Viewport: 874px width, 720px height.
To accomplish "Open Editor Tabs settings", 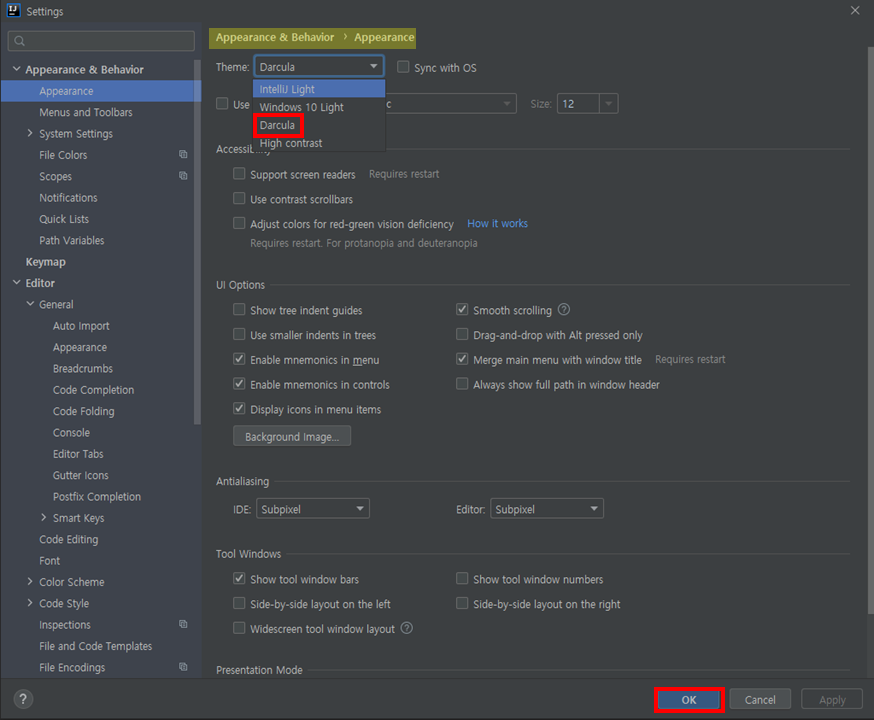I will pyautogui.click(x=78, y=454).
